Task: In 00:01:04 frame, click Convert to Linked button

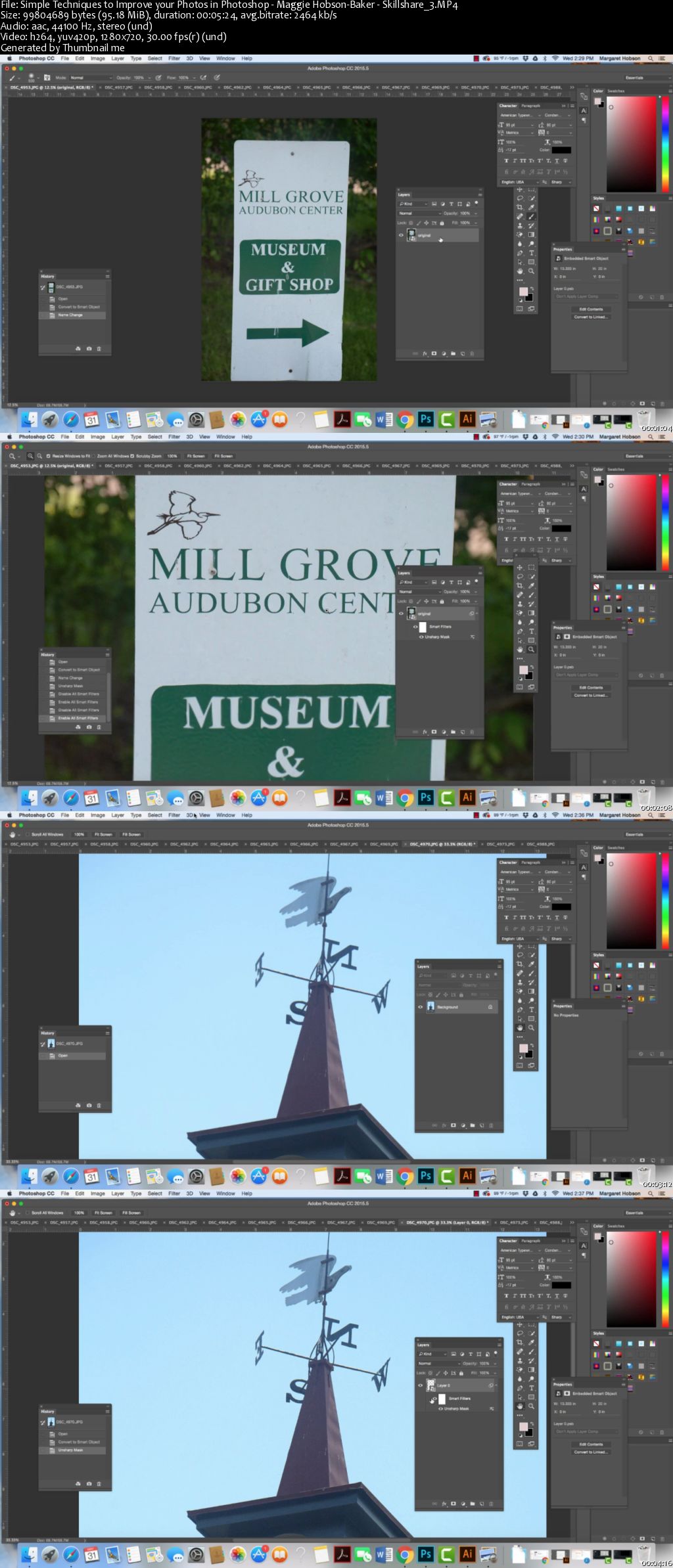Action: tap(591, 317)
